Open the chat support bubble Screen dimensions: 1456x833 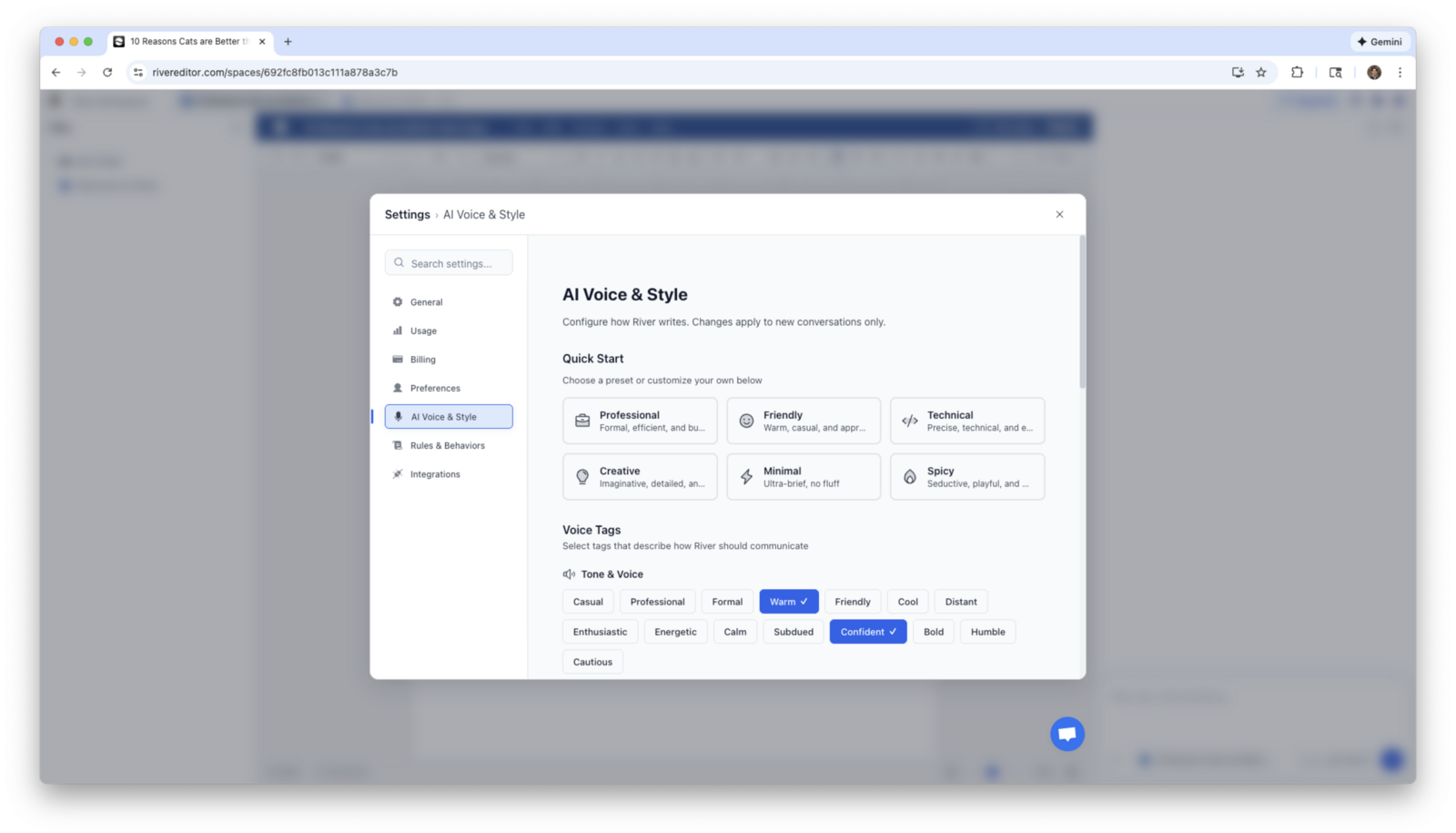tap(1067, 733)
